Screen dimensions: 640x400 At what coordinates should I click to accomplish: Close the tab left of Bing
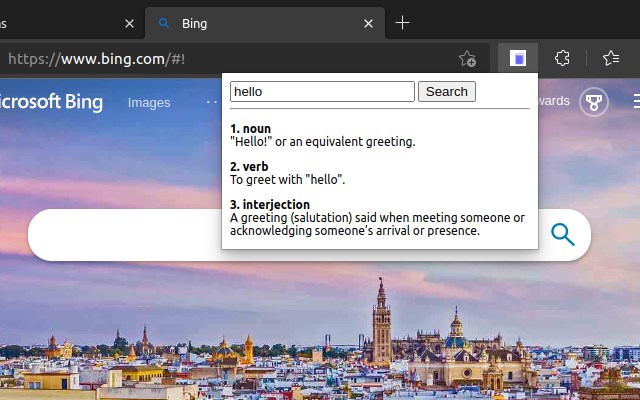tap(130, 23)
